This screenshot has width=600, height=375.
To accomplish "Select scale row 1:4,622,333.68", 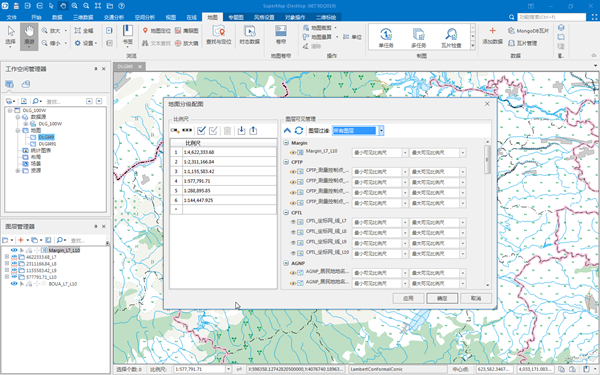I will point(223,152).
